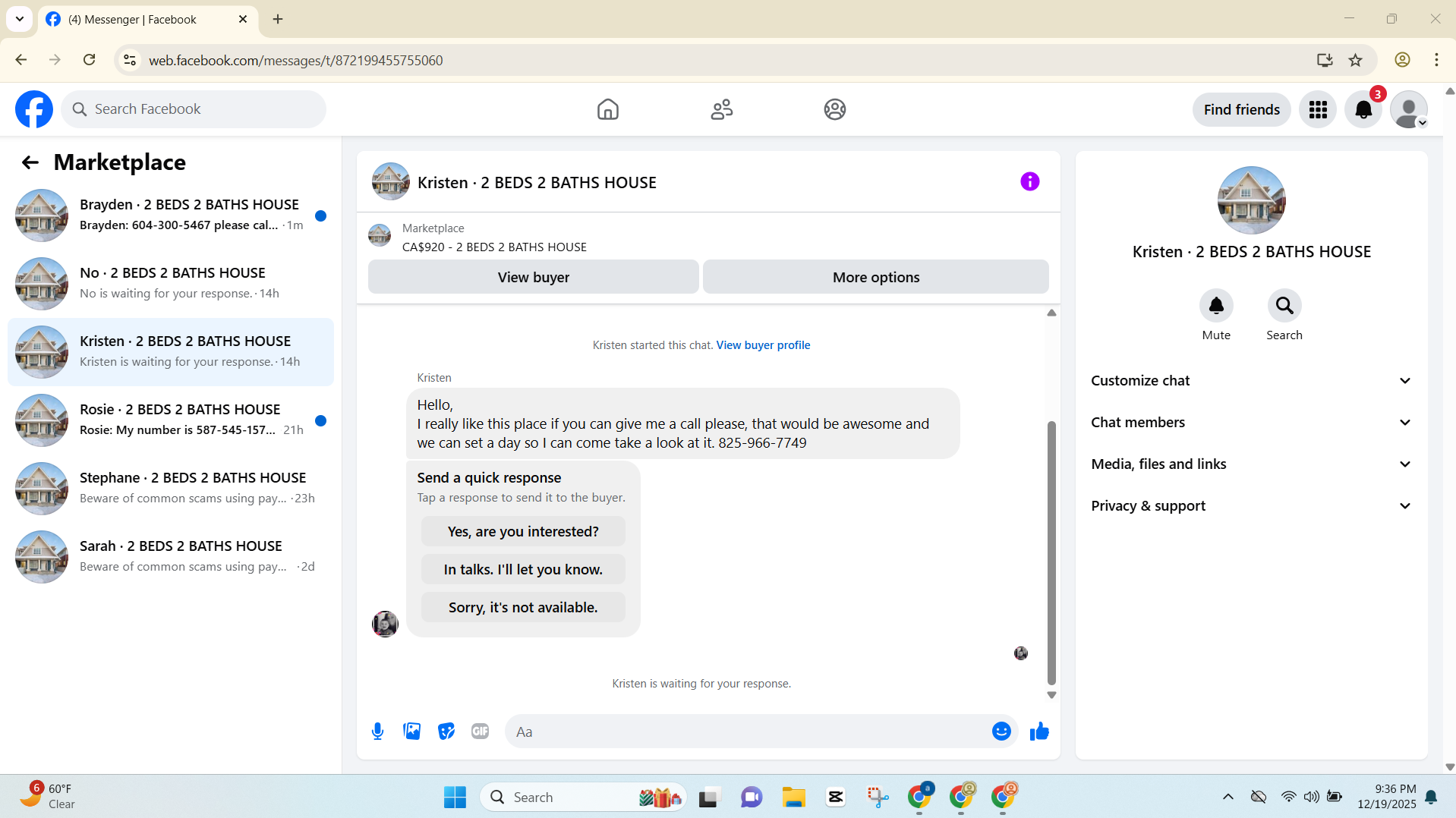This screenshot has width=1456, height=818.
Task: Open the weather widget on taskbar
Action: pos(48,797)
